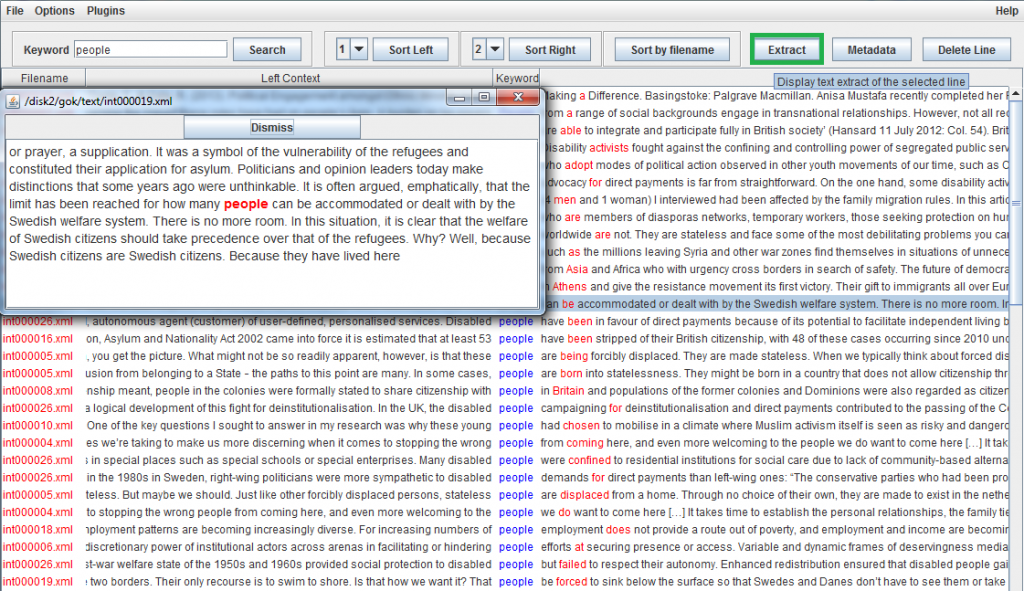
Task: Select the keyword 'people' in the int000026.xml row
Action: (x=515, y=321)
